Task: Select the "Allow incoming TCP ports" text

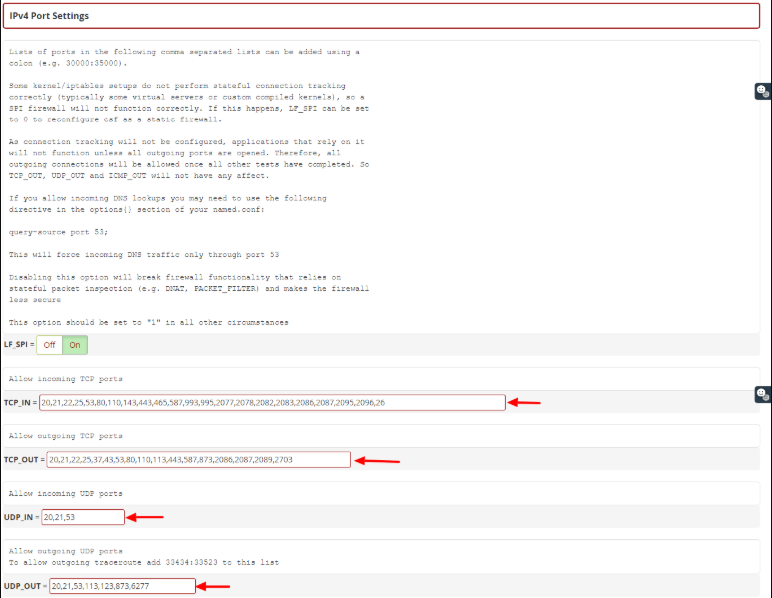Action: [x=65, y=379]
